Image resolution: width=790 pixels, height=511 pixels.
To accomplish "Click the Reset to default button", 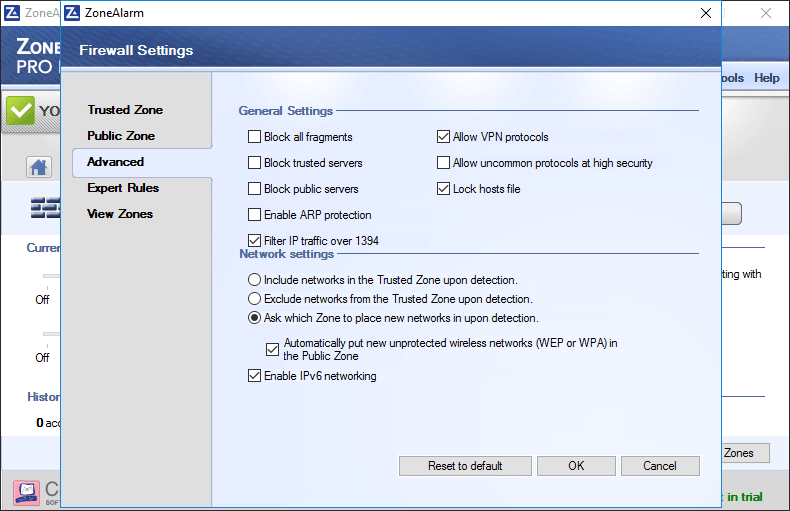I will point(465,466).
